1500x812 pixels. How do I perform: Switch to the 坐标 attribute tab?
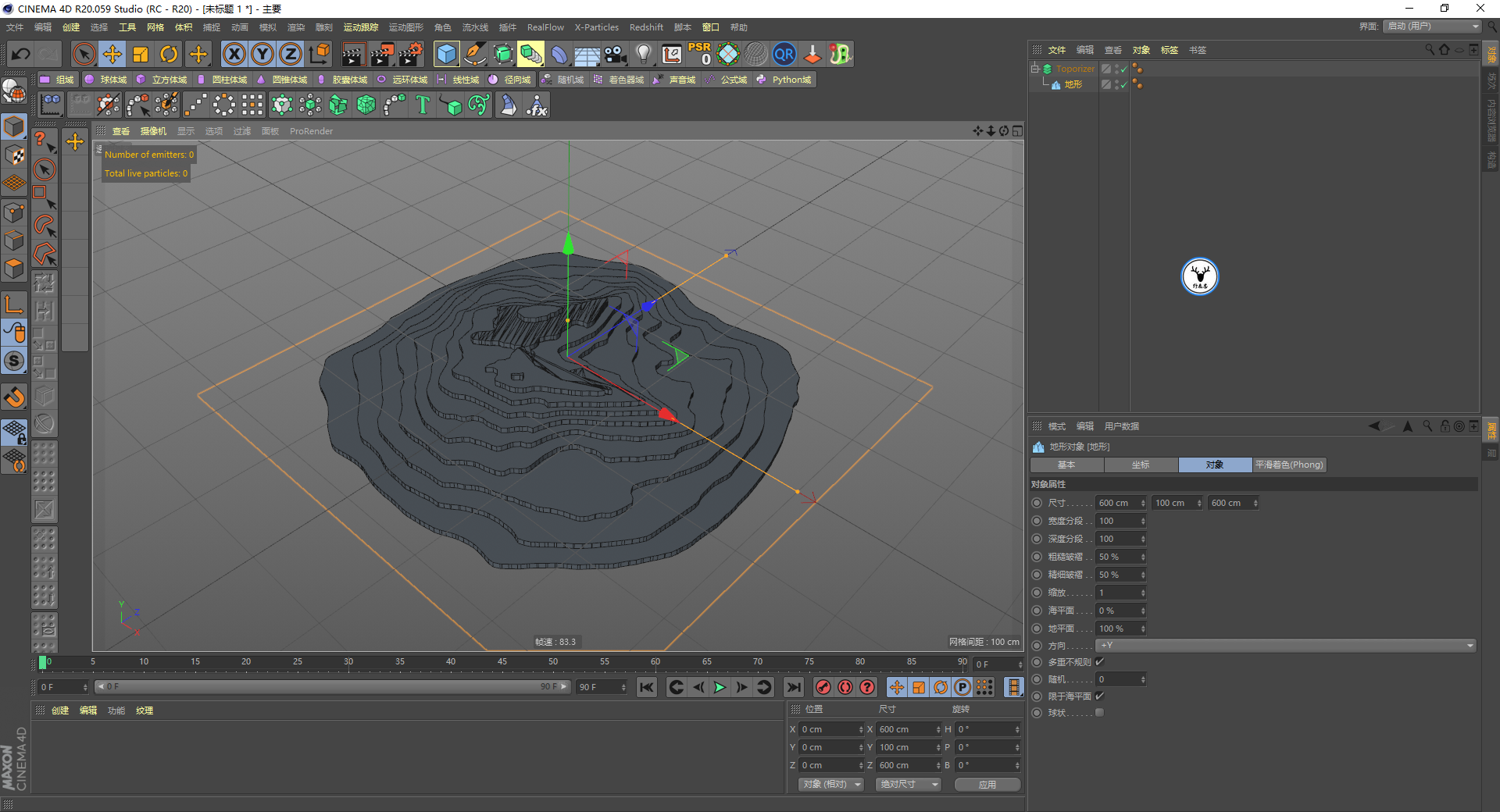1141,465
